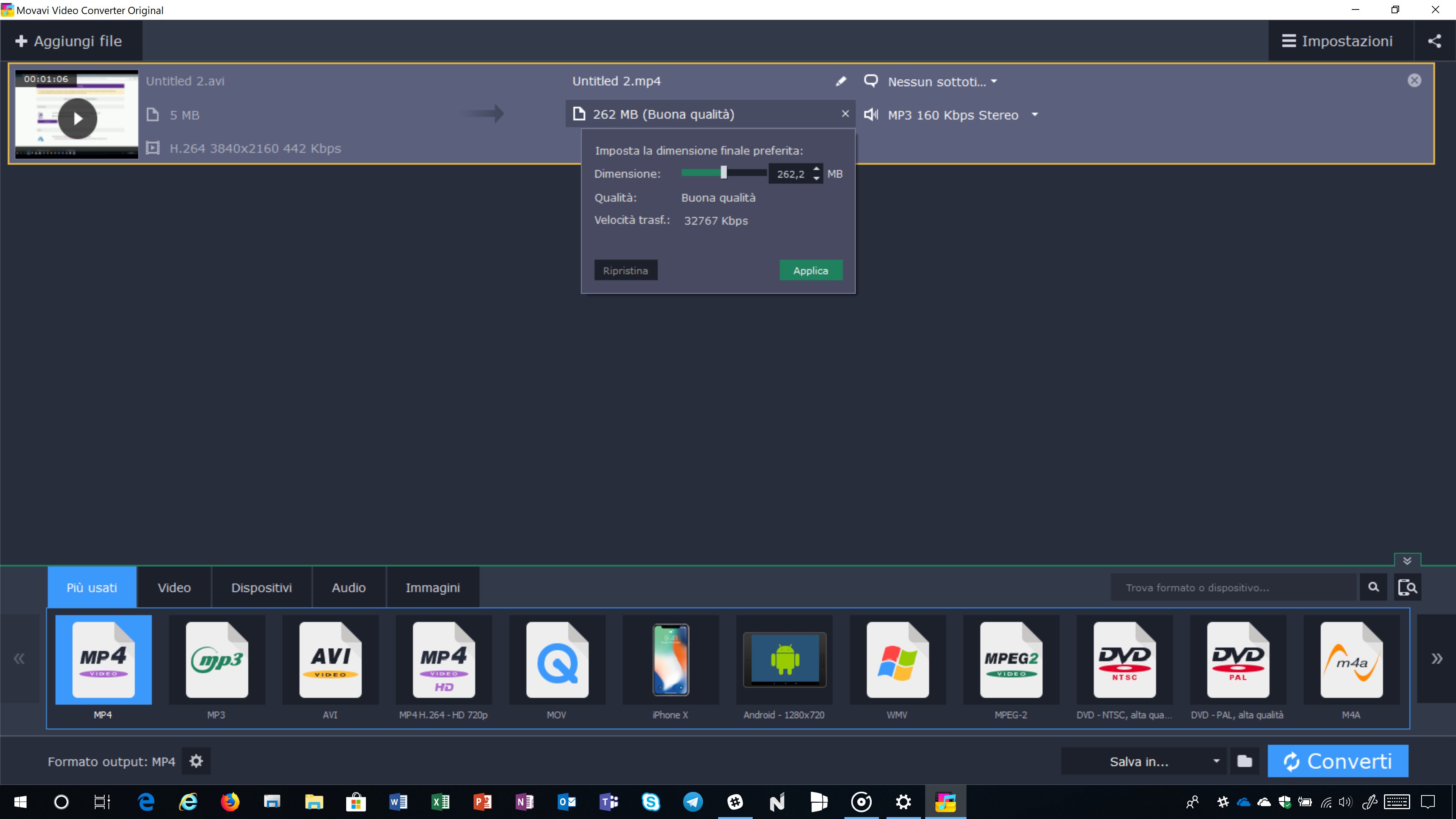Click the detect device icon beside search
The image size is (1456, 819).
click(1407, 587)
